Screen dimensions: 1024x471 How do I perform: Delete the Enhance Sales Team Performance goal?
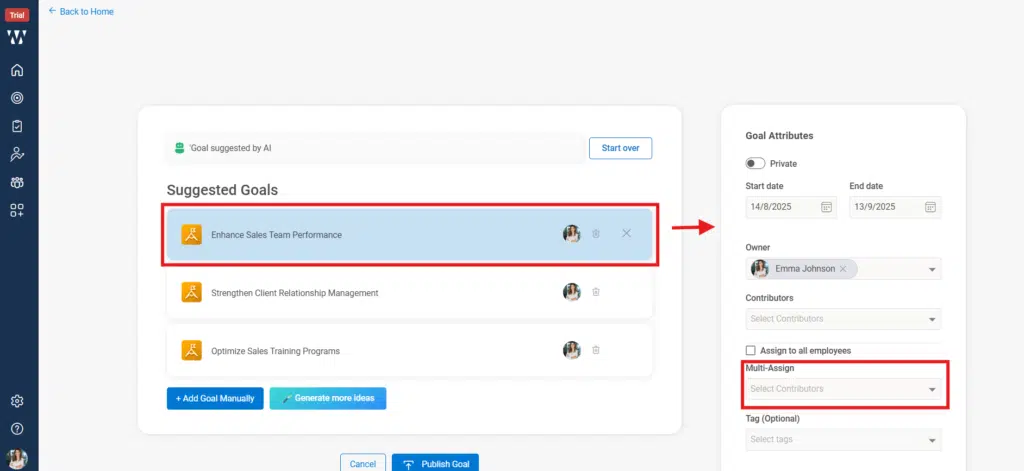click(x=596, y=234)
